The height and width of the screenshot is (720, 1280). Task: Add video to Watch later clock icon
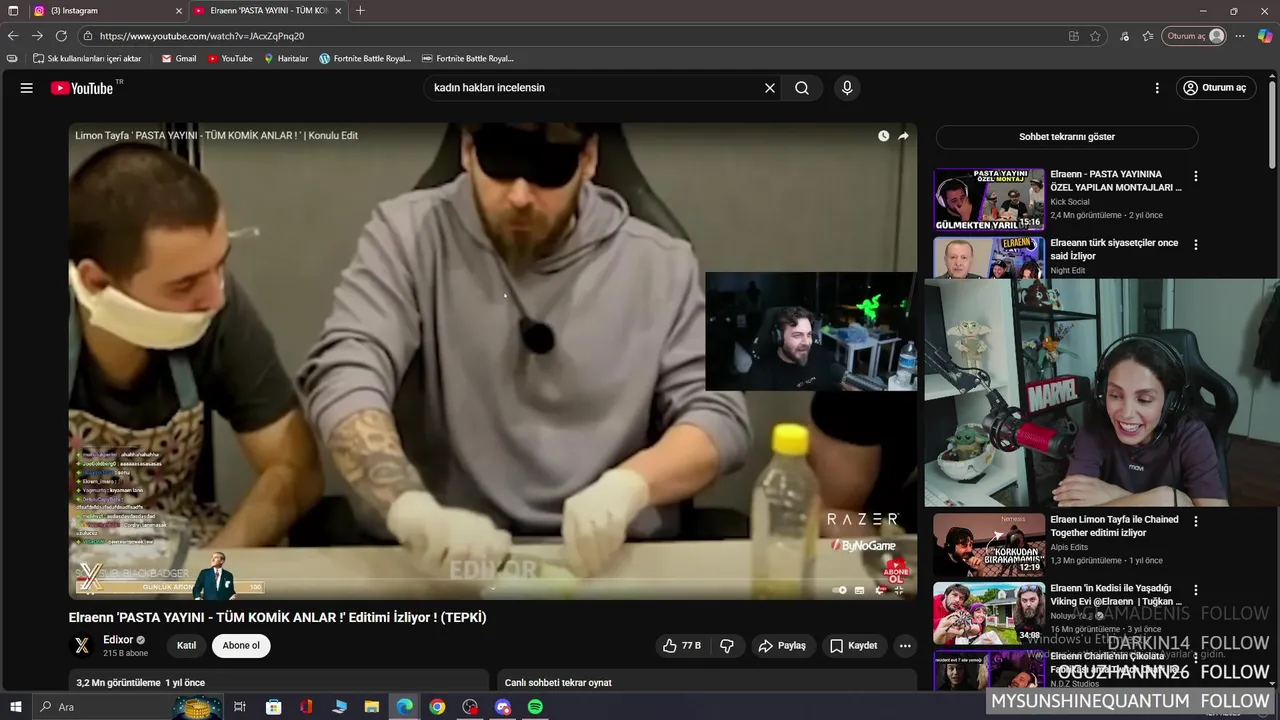pyautogui.click(x=883, y=136)
